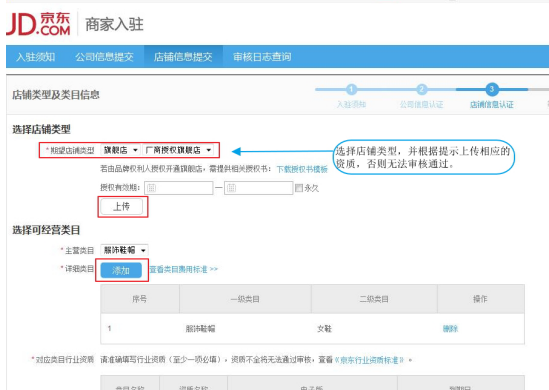Open the 京东行业资质标准 link
549x390 pixels.
tap(369, 360)
